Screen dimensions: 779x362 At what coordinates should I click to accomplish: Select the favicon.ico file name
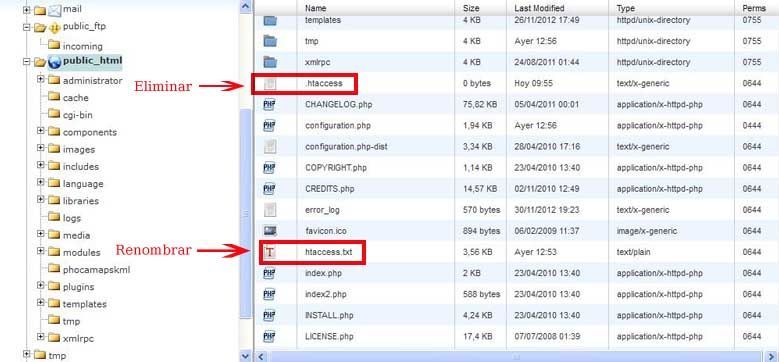pos(326,231)
